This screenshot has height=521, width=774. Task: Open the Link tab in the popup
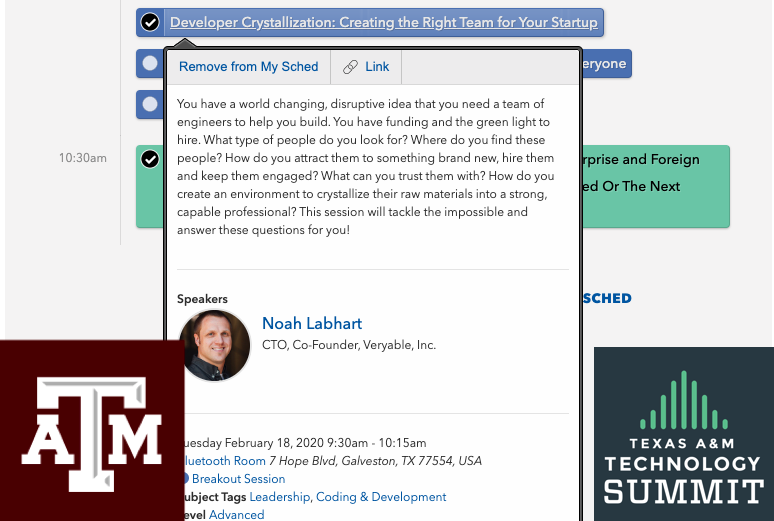366,67
